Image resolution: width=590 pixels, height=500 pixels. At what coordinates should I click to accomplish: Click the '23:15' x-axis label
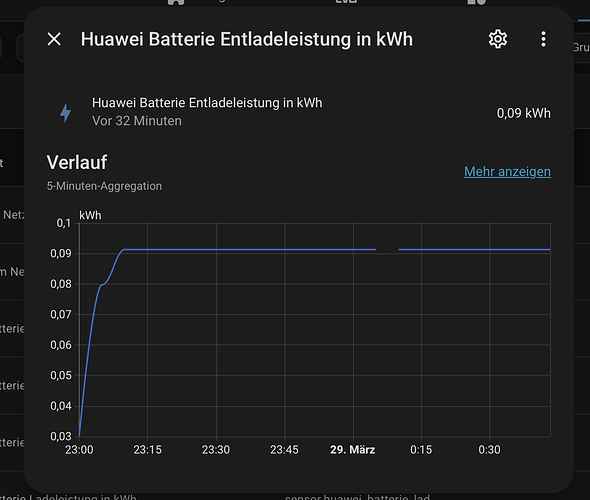(148, 450)
